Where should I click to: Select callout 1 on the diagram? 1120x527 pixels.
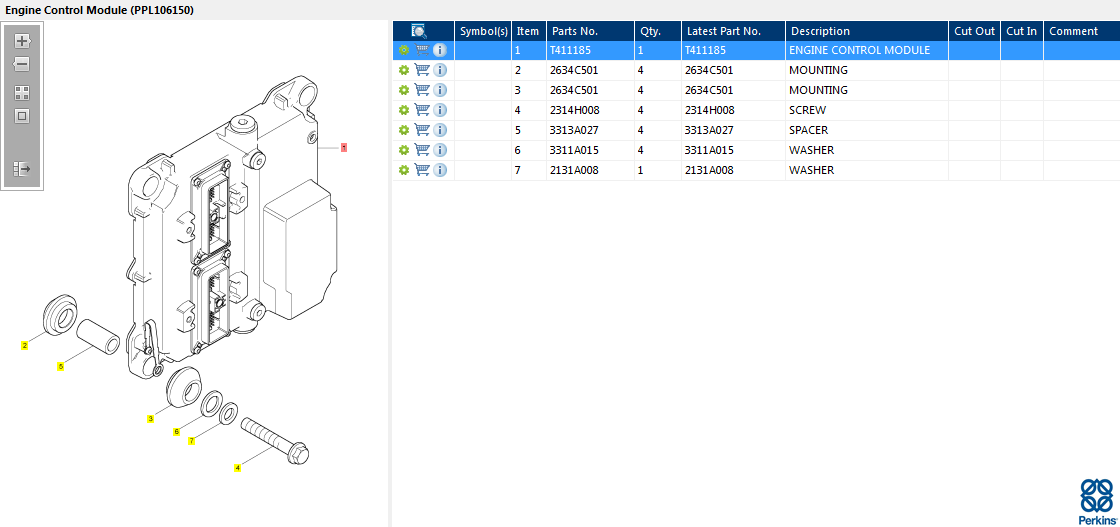click(344, 148)
